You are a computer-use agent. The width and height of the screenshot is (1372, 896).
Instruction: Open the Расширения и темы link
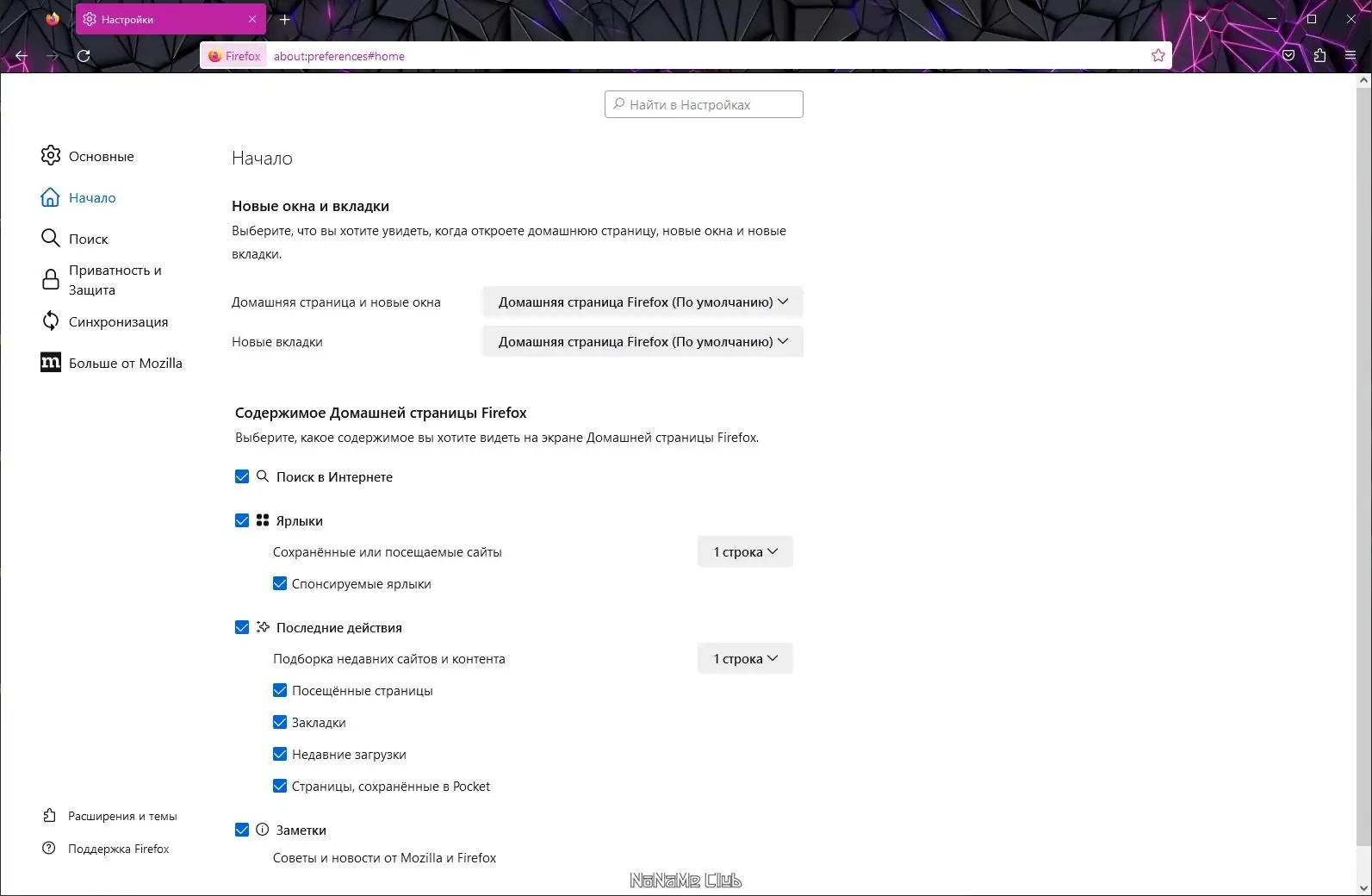point(122,816)
